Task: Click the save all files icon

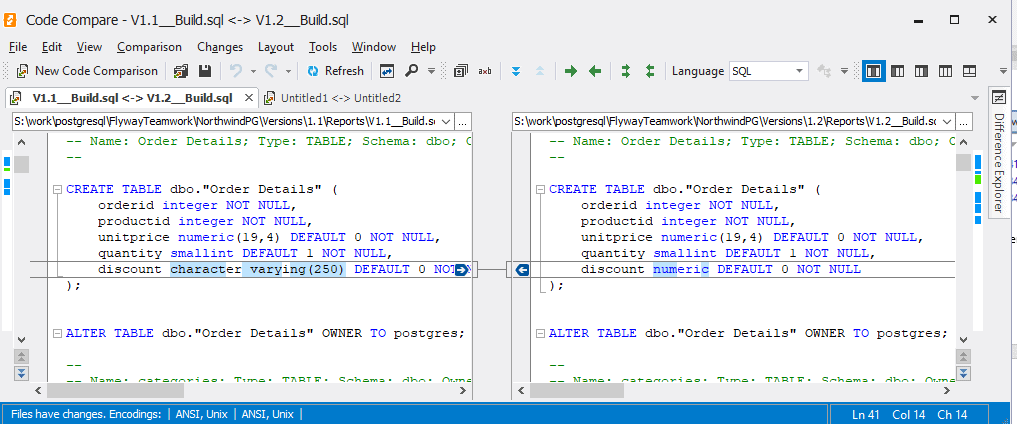Action: tap(181, 71)
